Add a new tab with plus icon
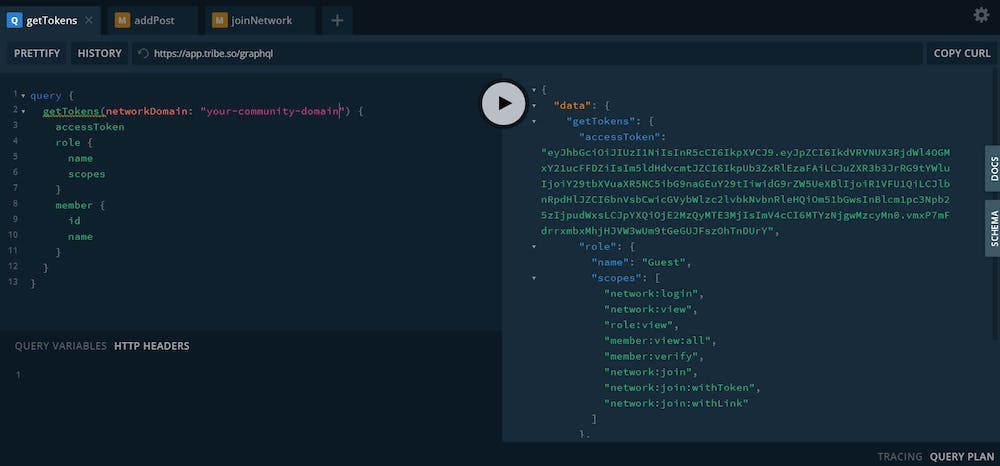Viewport: 1000px width, 466px height. click(x=337, y=20)
